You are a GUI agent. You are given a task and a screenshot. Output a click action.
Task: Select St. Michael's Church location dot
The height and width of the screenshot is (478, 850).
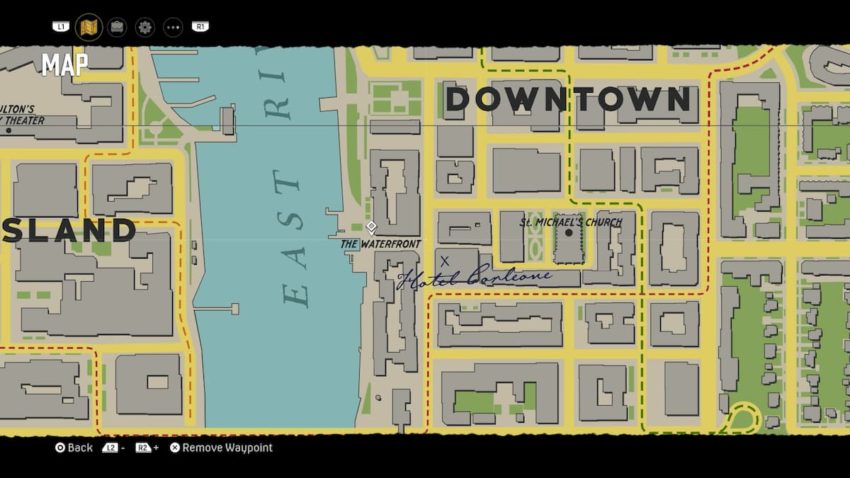pos(569,232)
